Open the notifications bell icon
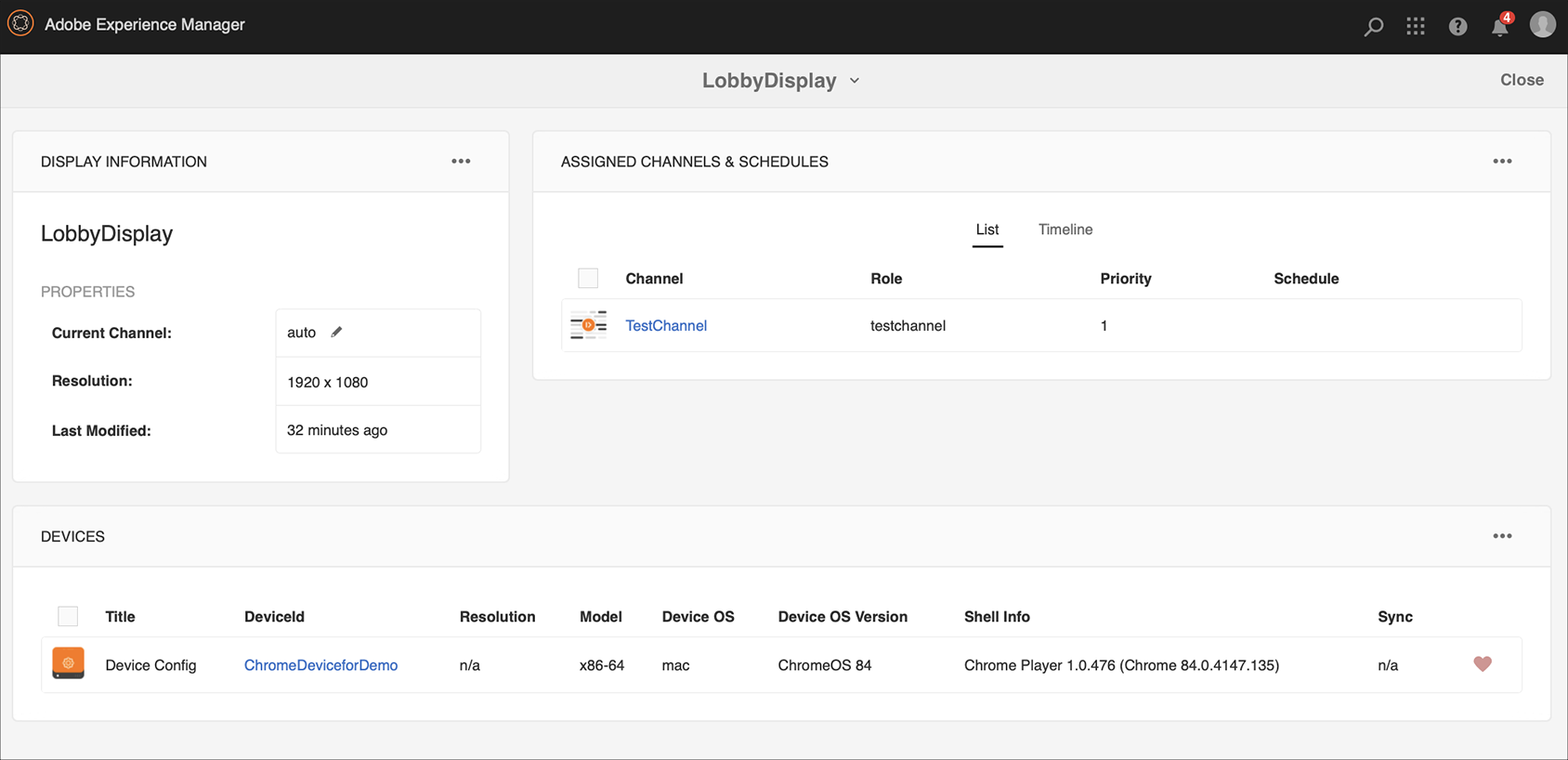1568x760 pixels. coord(1500,26)
